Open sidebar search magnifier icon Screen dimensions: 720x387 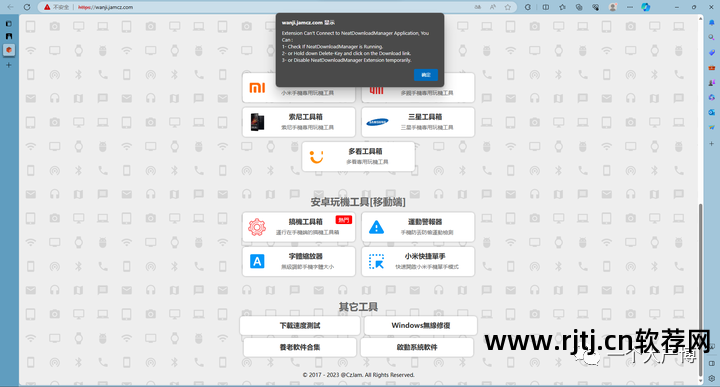(x=711, y=37)
